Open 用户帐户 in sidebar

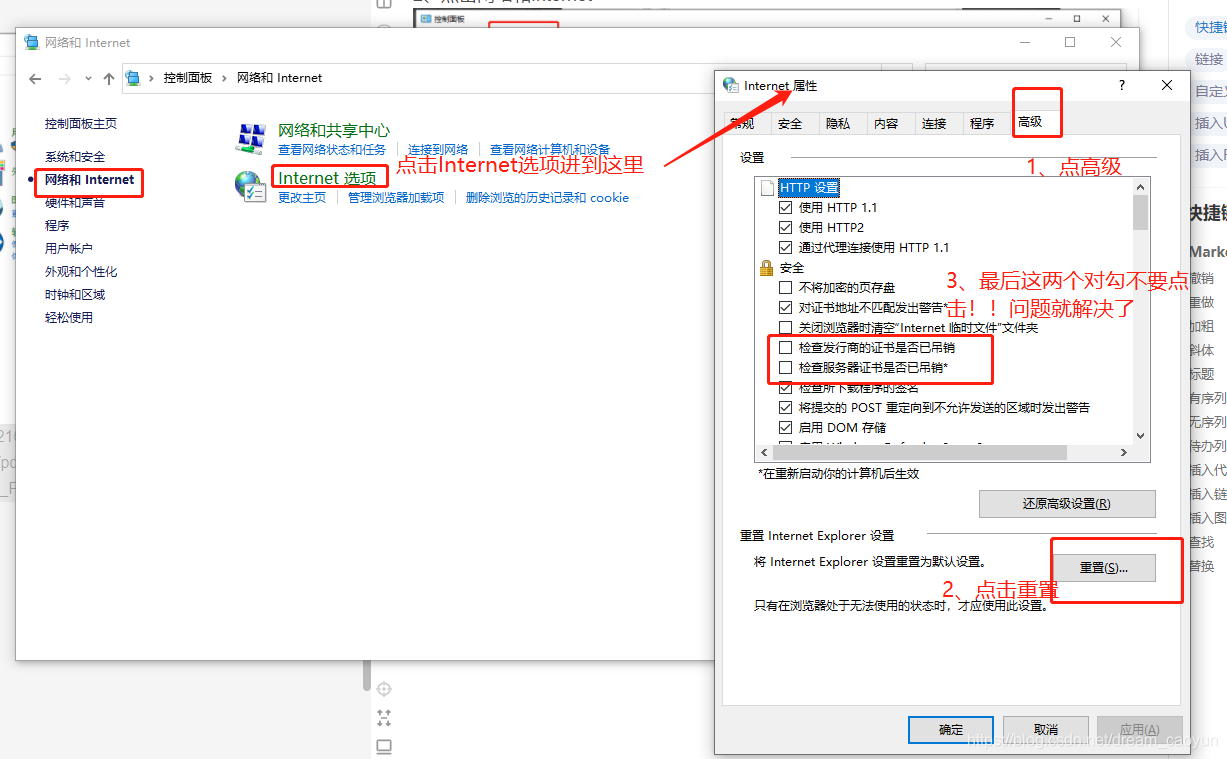69,249
